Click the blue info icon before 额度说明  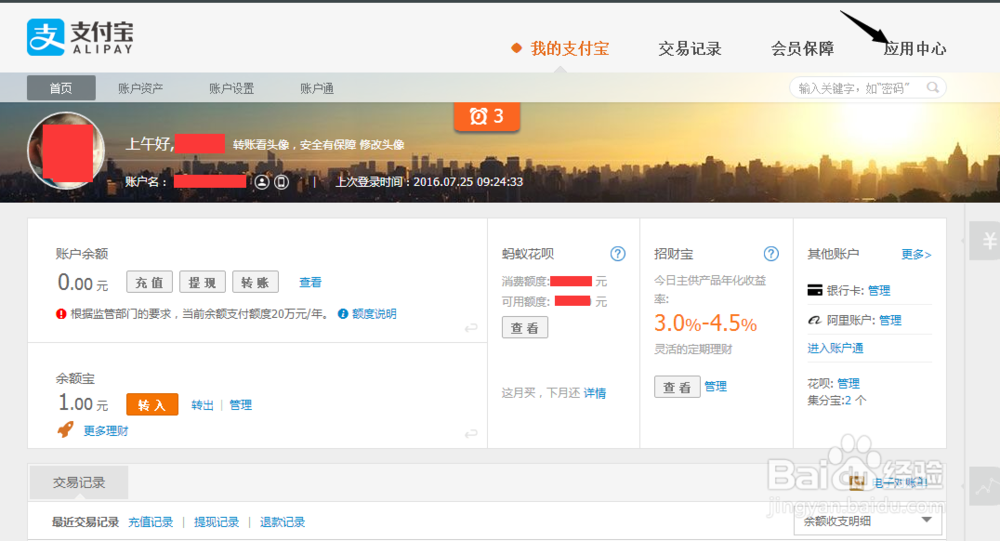pos(343,313)
